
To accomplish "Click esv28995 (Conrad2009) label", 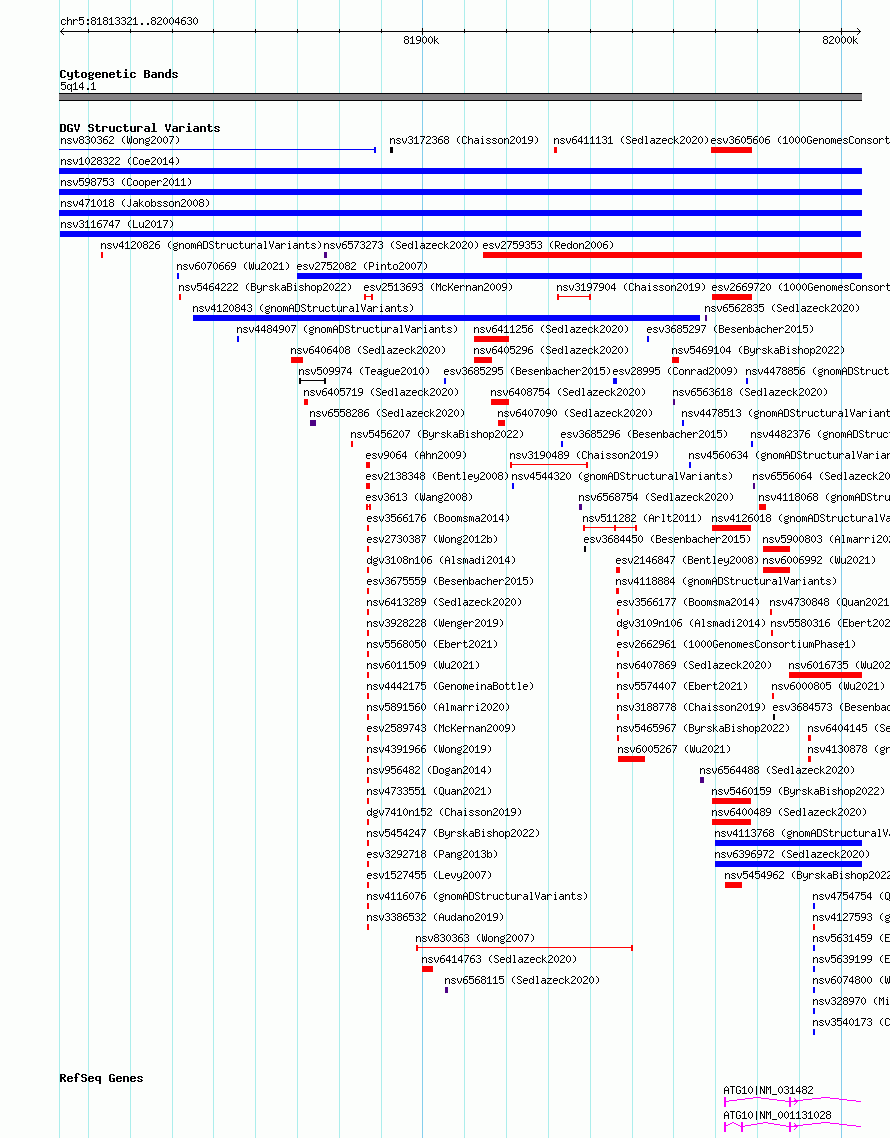I will pyautogui.click(x=675, y=372).
